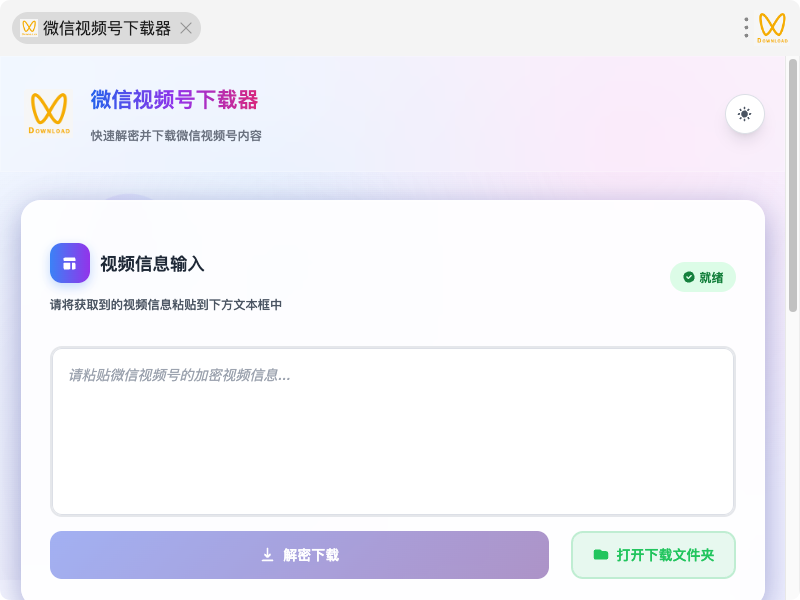Toggle the sun theme switch button
Viewport: 800px width, 600px height.
[744, 114]
